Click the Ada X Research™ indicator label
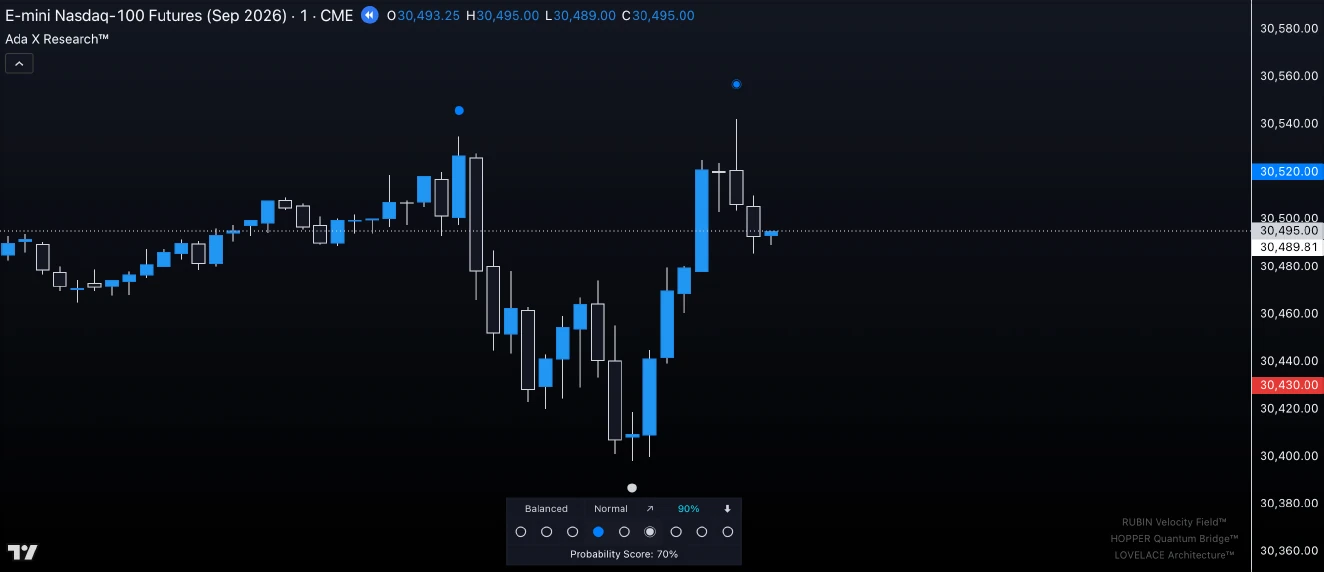Viewport: 1324px width, 572px height. (x=57, y=39)
